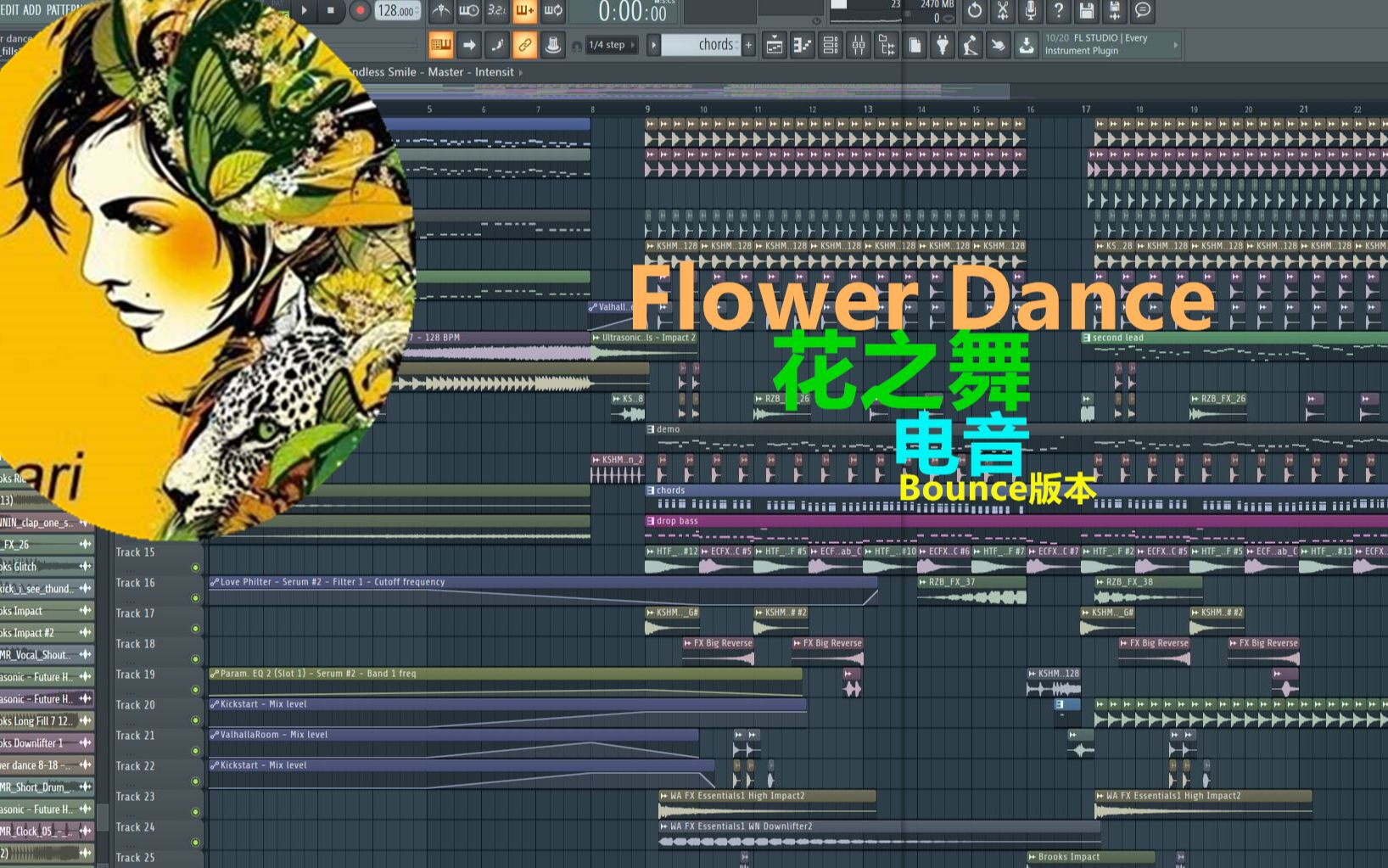Select the oks Impact #2 sample in picker

click(47, 633)
